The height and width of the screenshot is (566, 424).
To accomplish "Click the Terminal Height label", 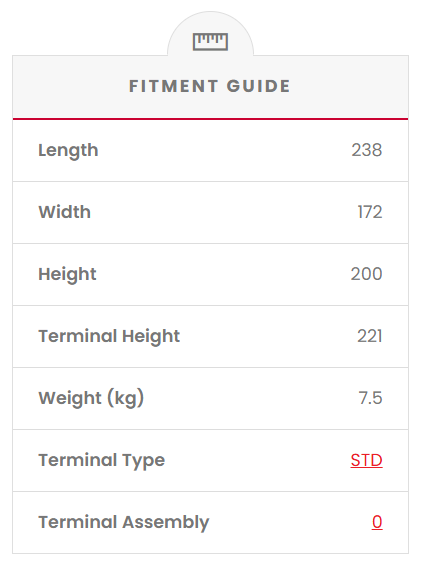I will coord(109,337).
